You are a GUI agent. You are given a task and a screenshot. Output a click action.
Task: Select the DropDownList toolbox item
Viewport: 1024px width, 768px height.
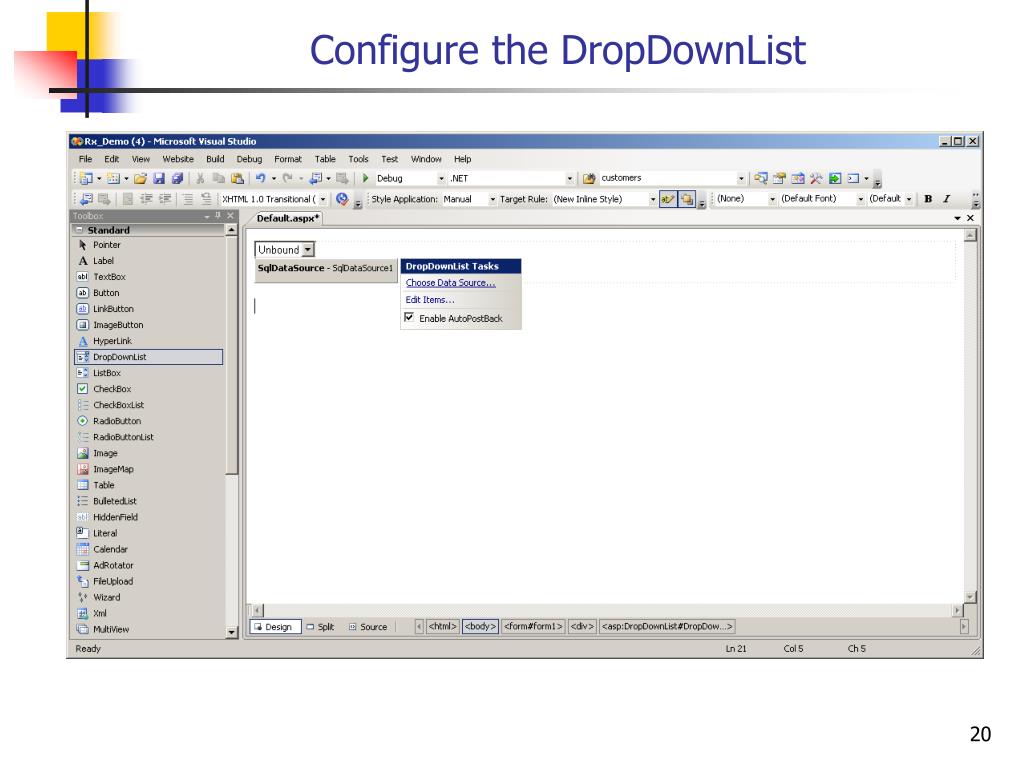coord(149,357)
